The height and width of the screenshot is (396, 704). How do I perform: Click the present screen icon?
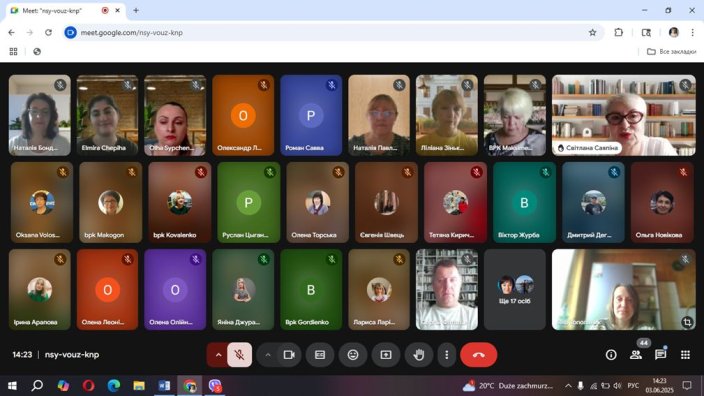point(386,355)
